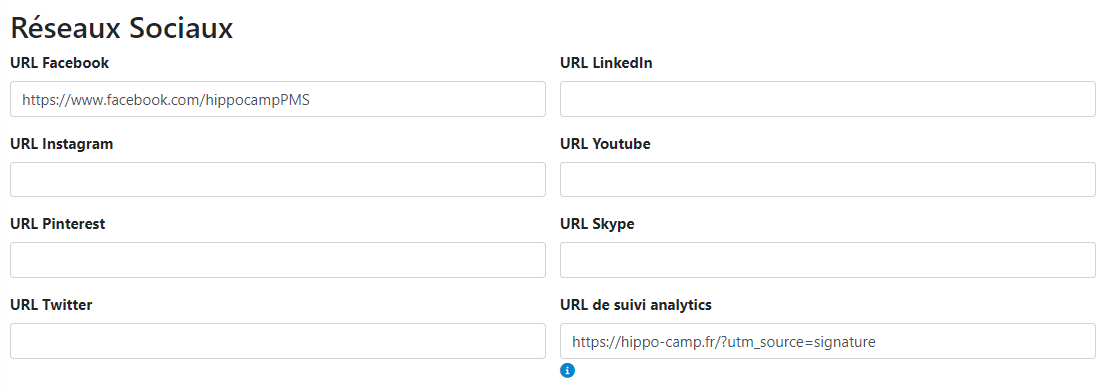Click the "URL Skype" label
1109x386 pixels.
pos(597,224)
